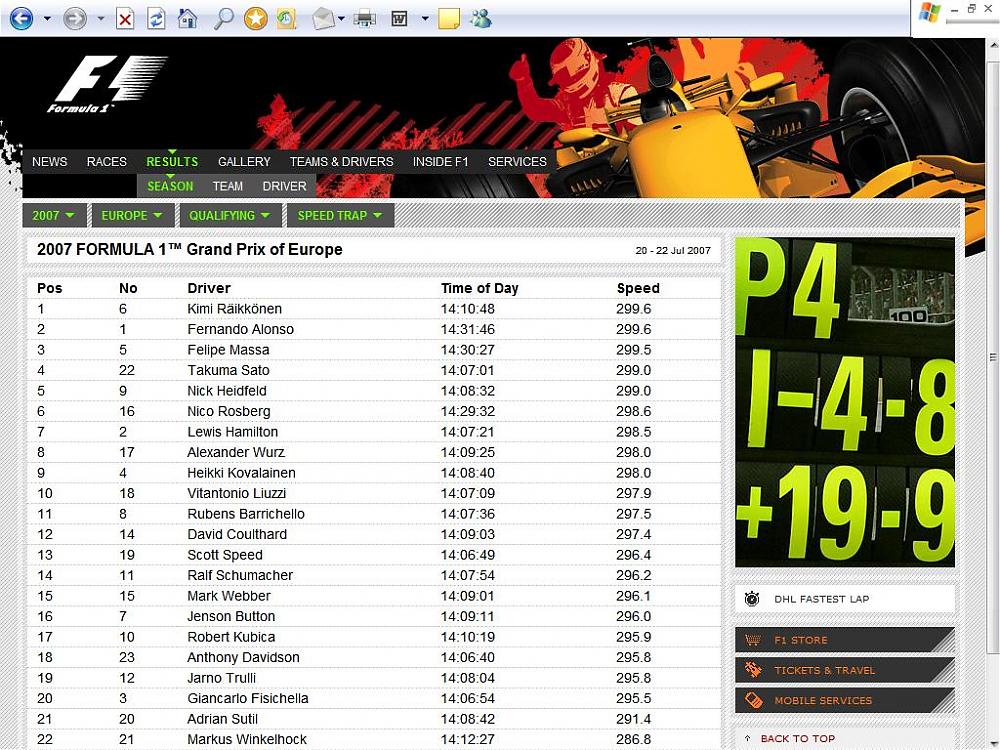Click the Speed column header
The height and width of the screenshot is (750, 1000).
pyautogui.click(x=638, y=288)
